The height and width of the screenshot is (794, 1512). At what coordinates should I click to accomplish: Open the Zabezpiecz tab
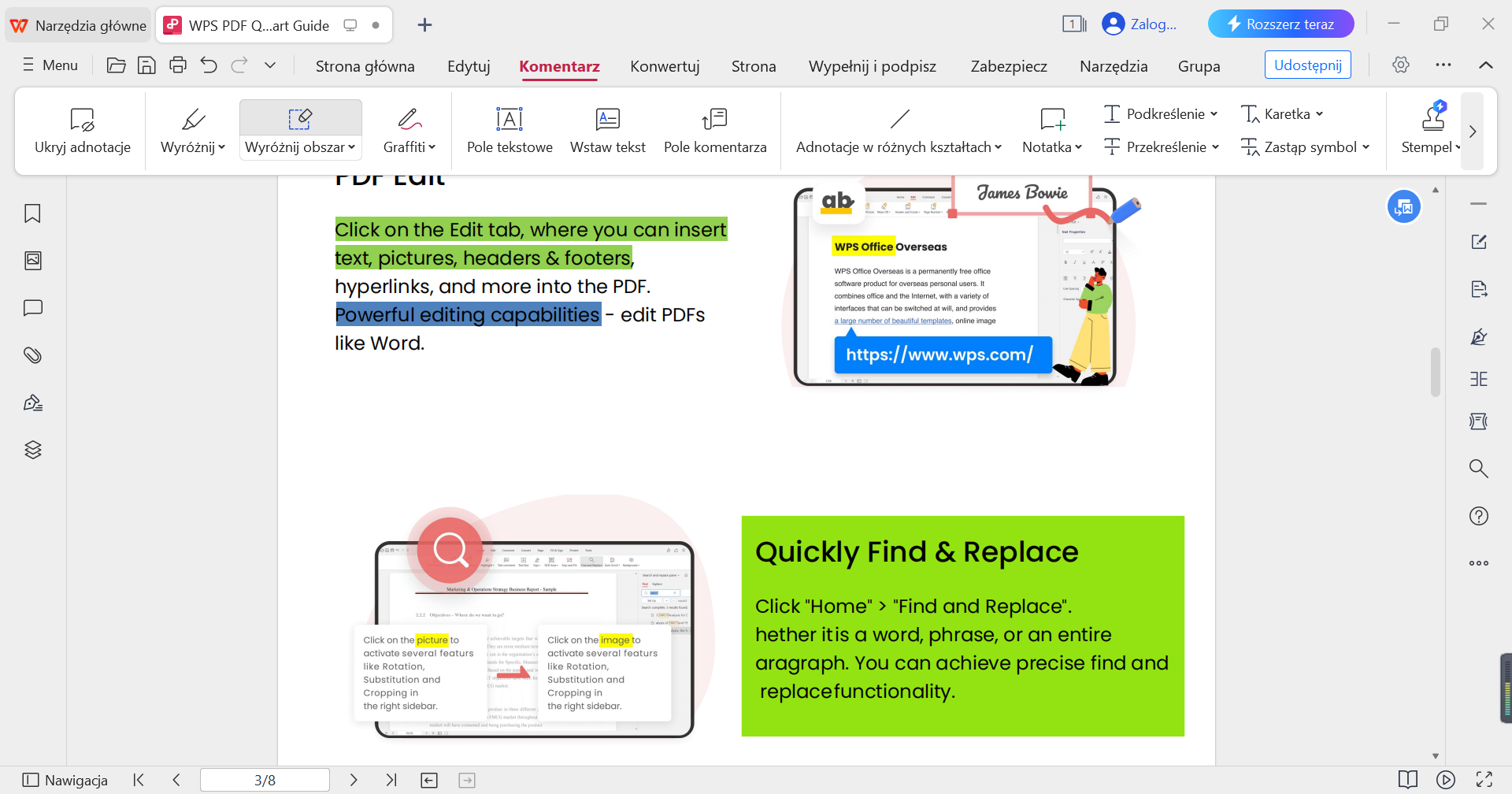1009,66
